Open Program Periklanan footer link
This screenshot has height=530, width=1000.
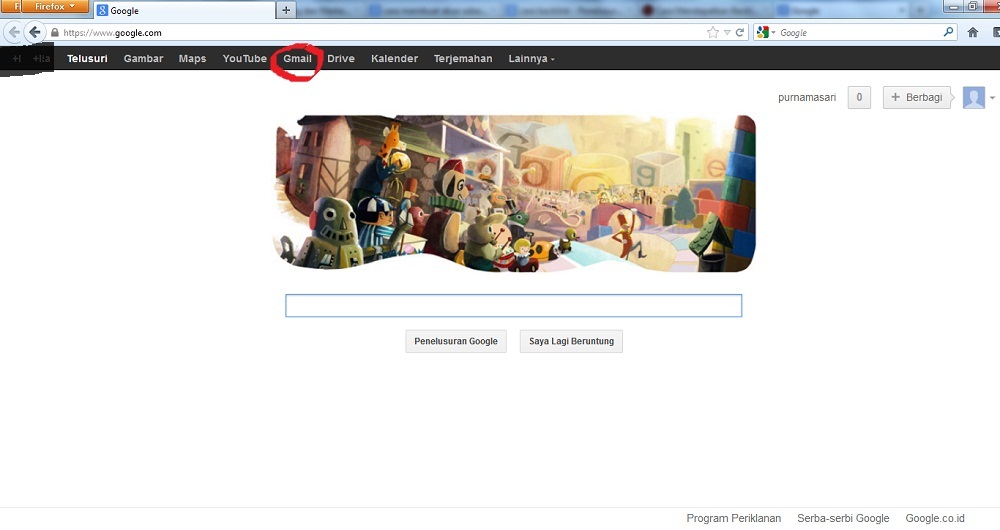(733, 519)
